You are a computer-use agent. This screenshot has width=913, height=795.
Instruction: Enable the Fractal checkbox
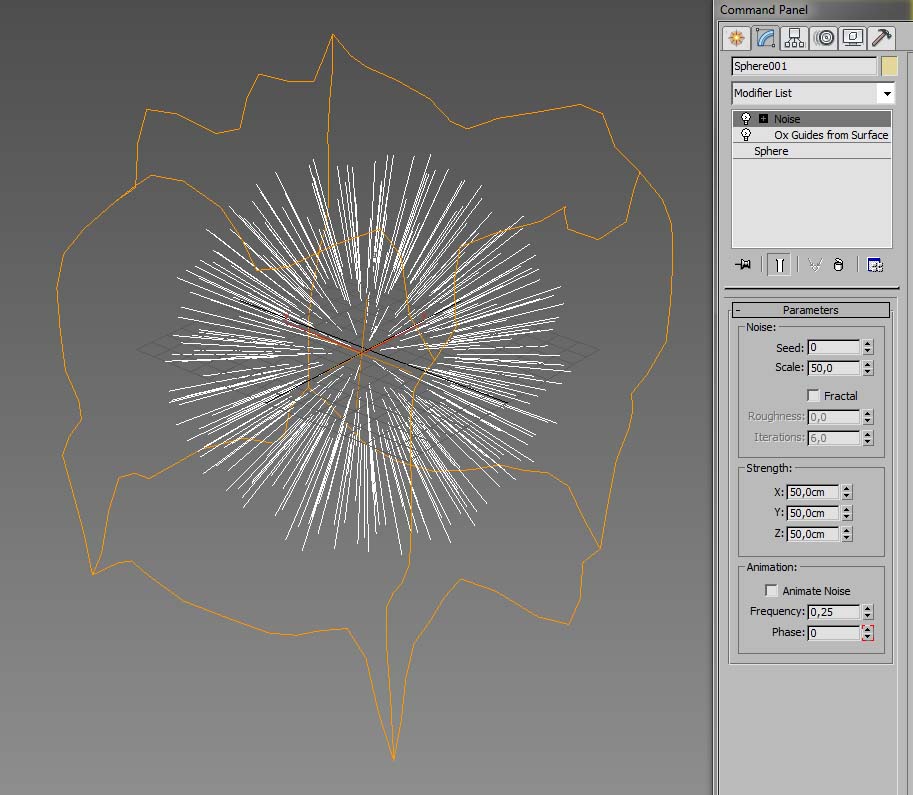813,396
